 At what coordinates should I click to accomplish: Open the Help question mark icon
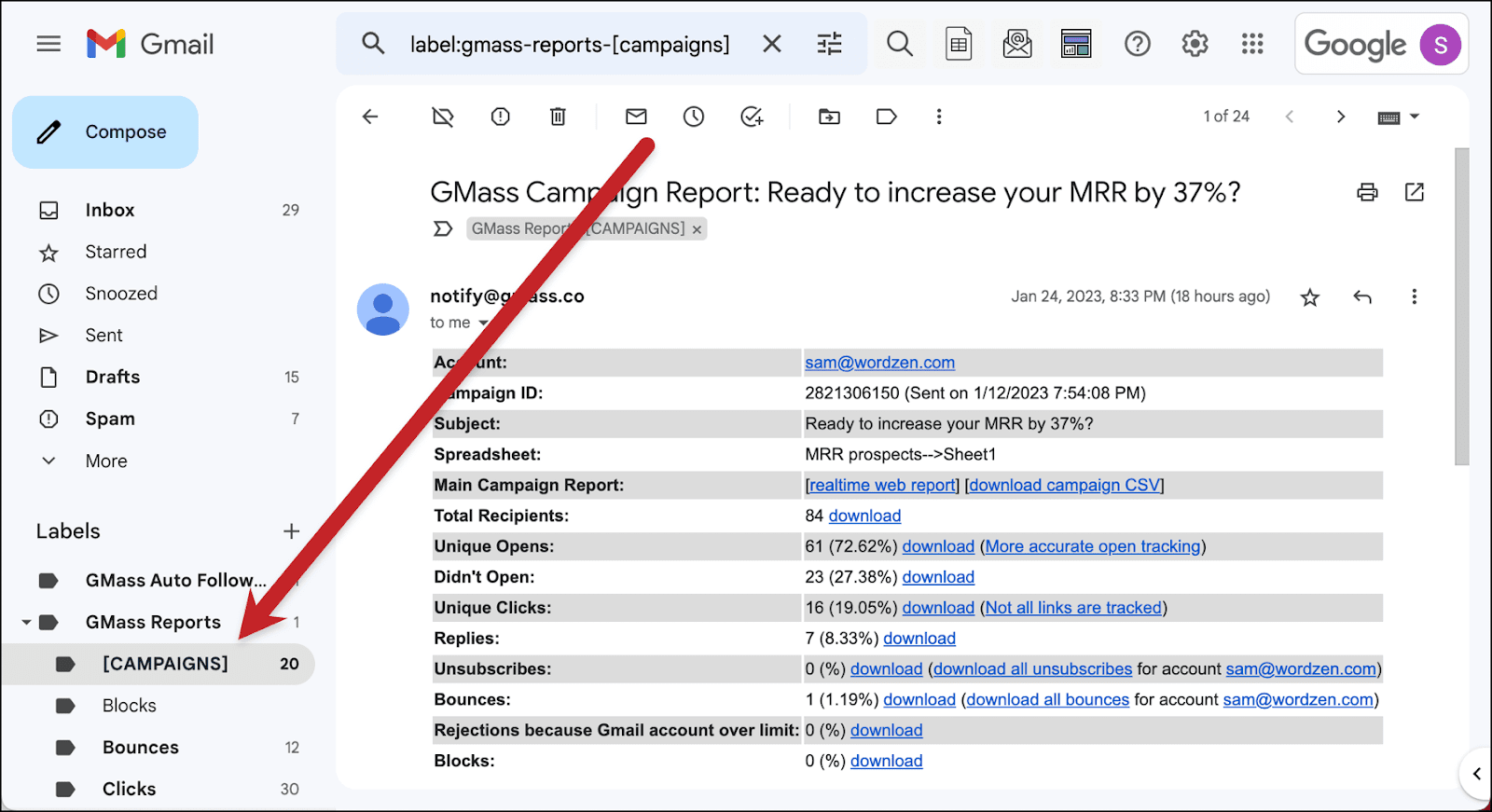tap(1138, 44)
